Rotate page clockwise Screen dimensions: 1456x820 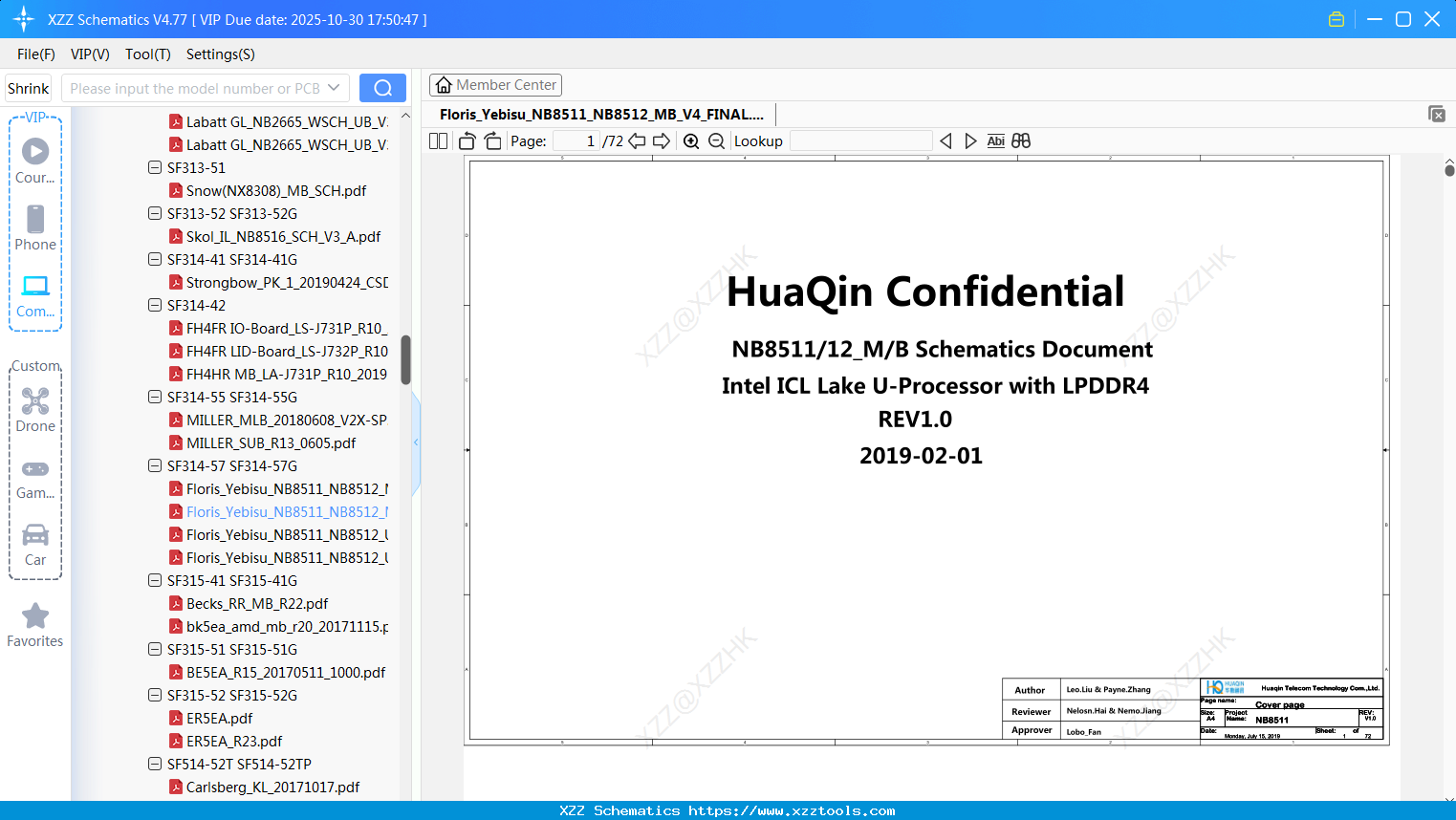coord(492,140)
